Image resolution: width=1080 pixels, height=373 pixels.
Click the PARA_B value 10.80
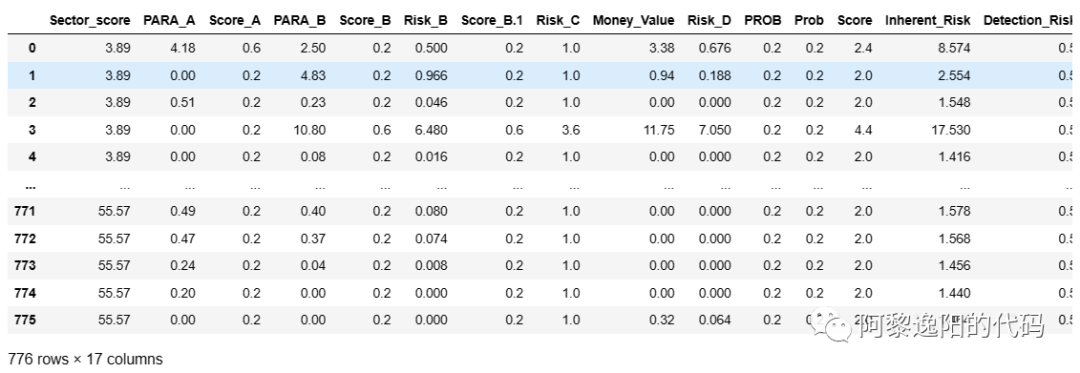coord(313,130)
